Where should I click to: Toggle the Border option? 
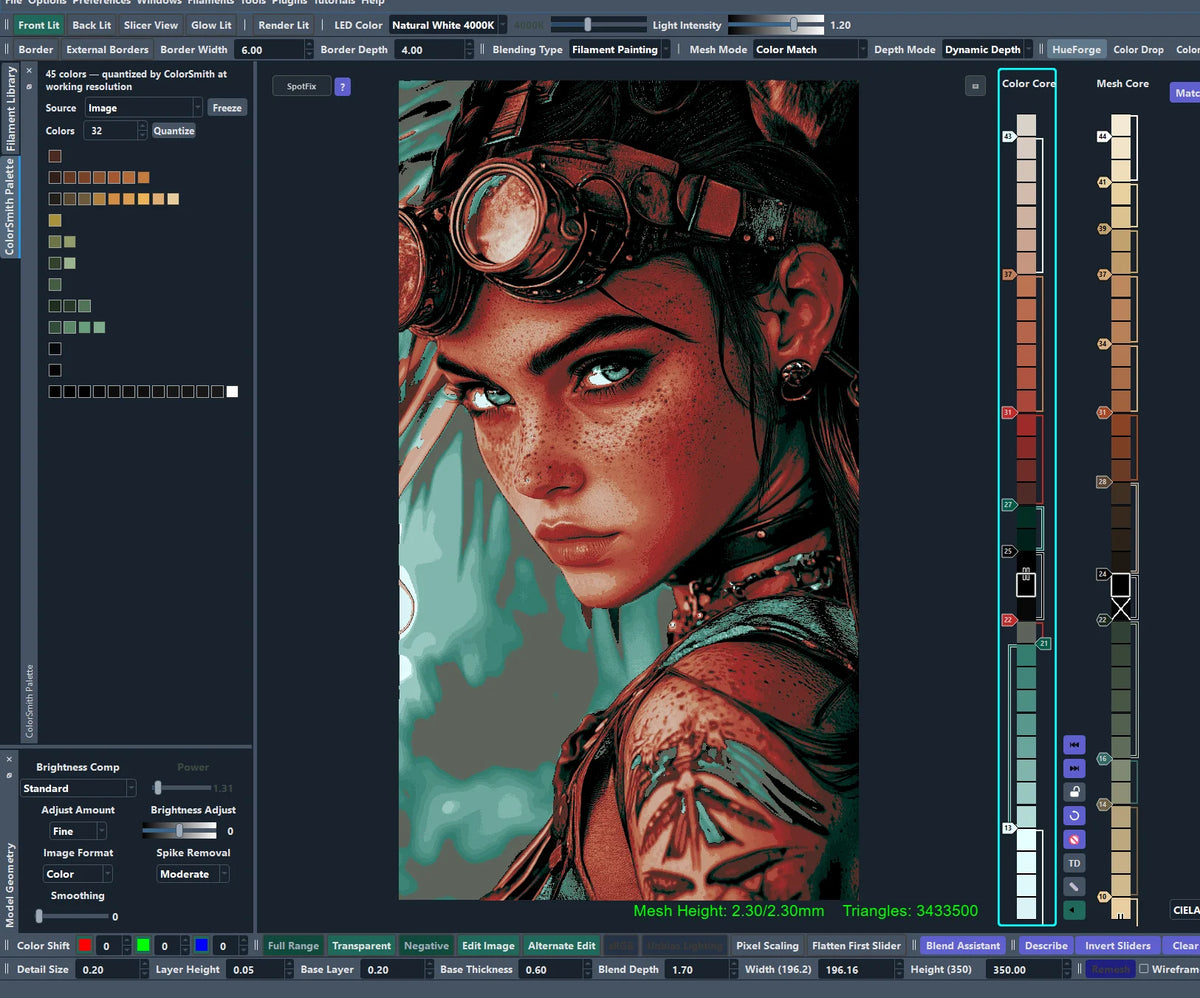click(36, 49)
